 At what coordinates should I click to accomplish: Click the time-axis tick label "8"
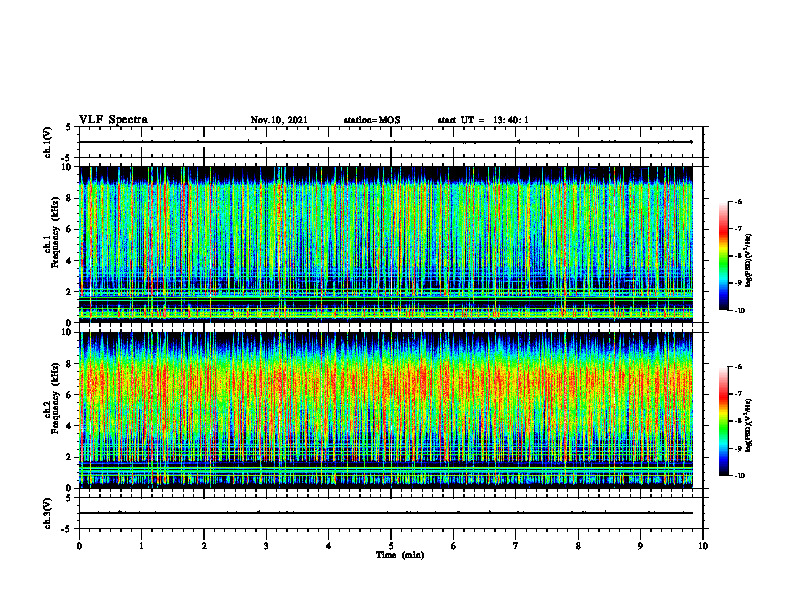(x=578, y=546)
